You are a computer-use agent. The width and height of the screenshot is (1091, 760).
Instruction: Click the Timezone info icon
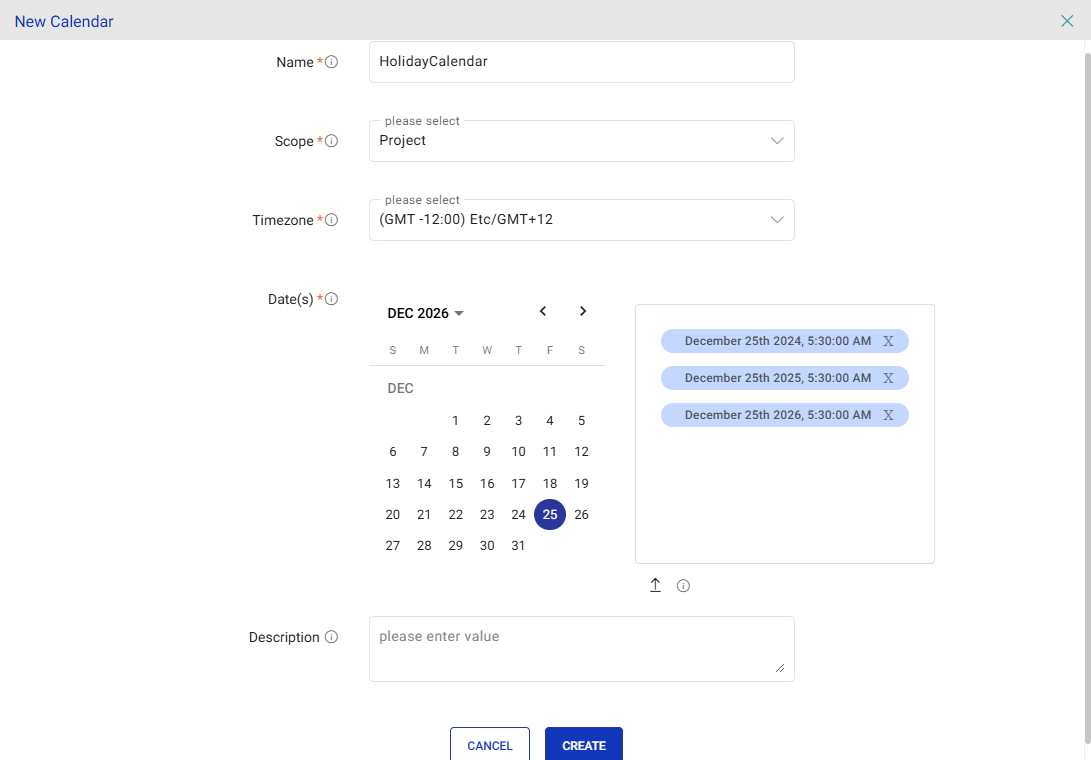[332, 220]
